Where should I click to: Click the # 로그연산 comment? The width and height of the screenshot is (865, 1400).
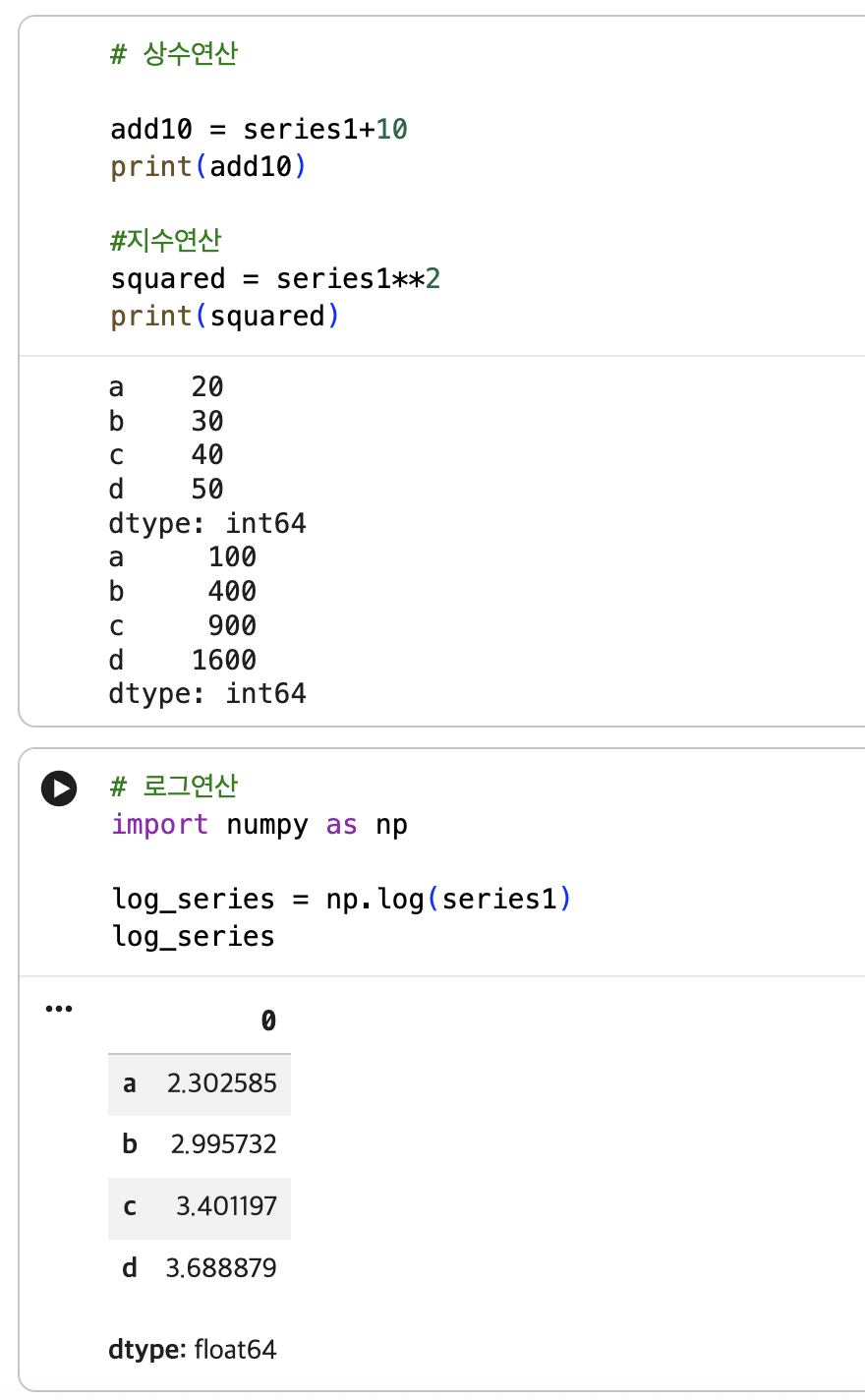[x=175, y=787]
